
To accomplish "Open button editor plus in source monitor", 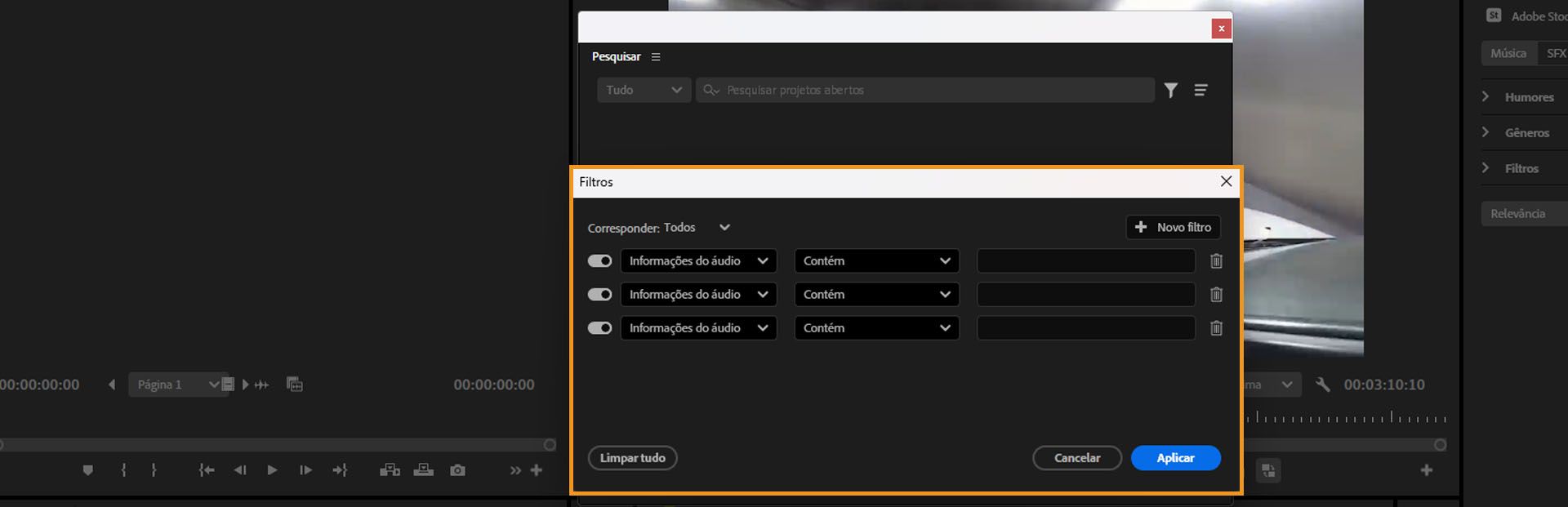I will point(537,470).
